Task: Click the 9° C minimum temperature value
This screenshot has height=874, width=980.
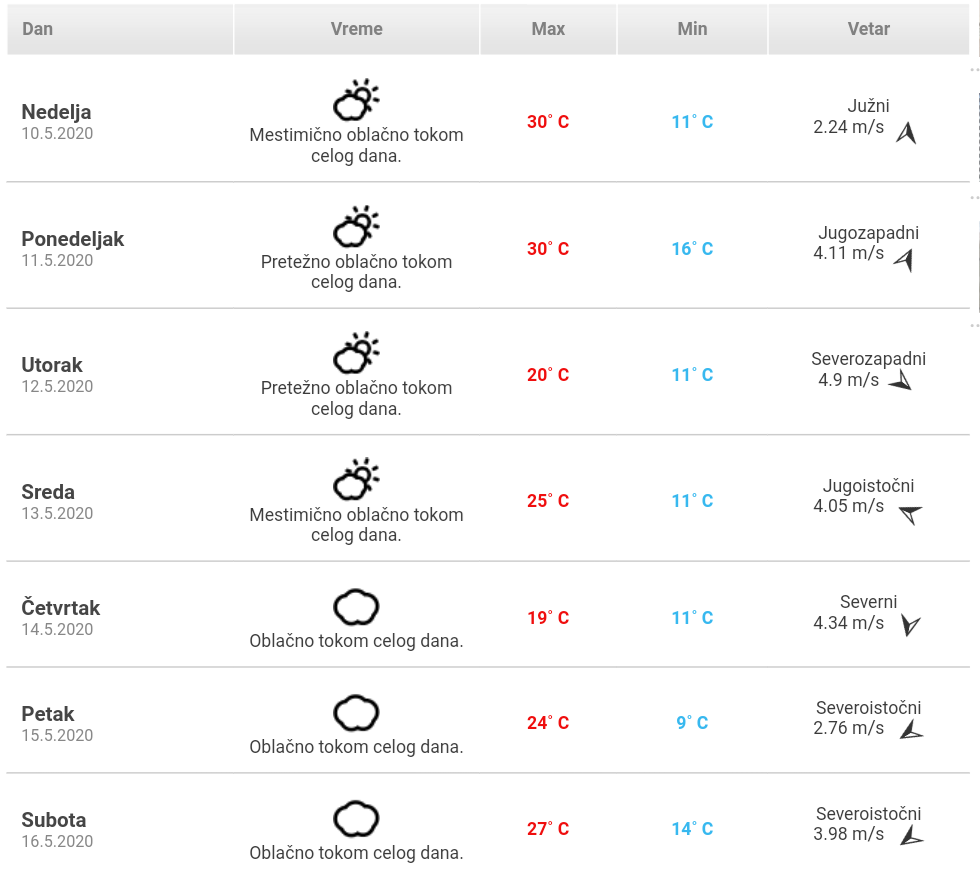Action: click(692, 722)
